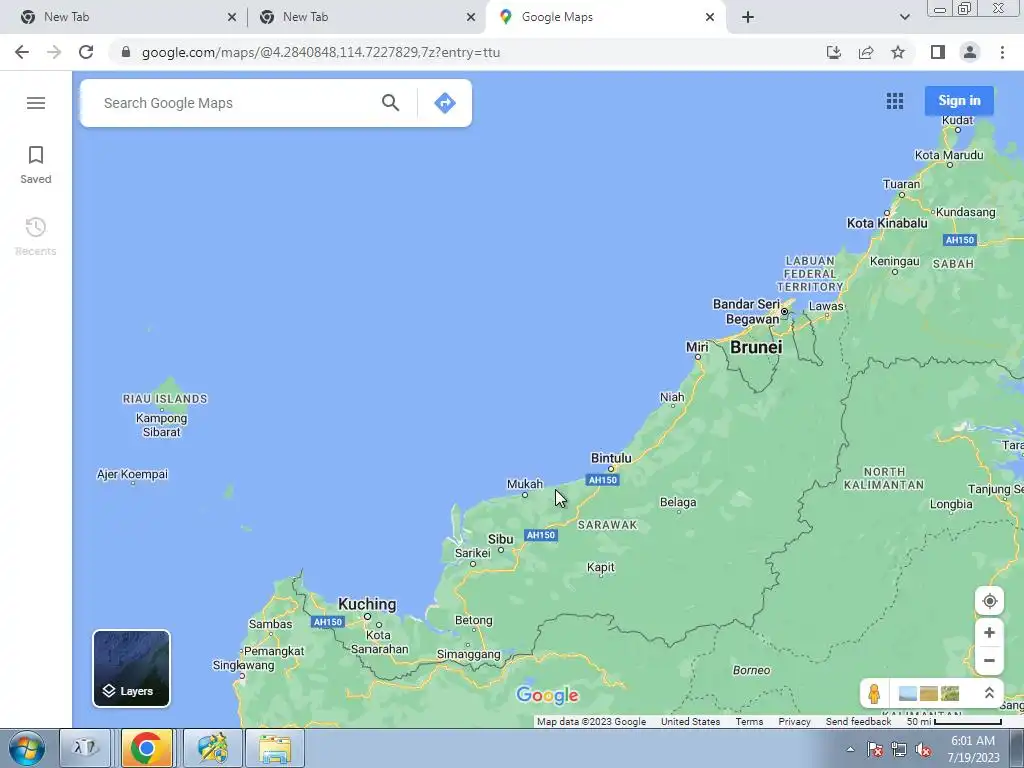Image resolution: width=1024 pixels, height=768 pixels.
Task: Open a new browser tab
Action: pos(748,18)
